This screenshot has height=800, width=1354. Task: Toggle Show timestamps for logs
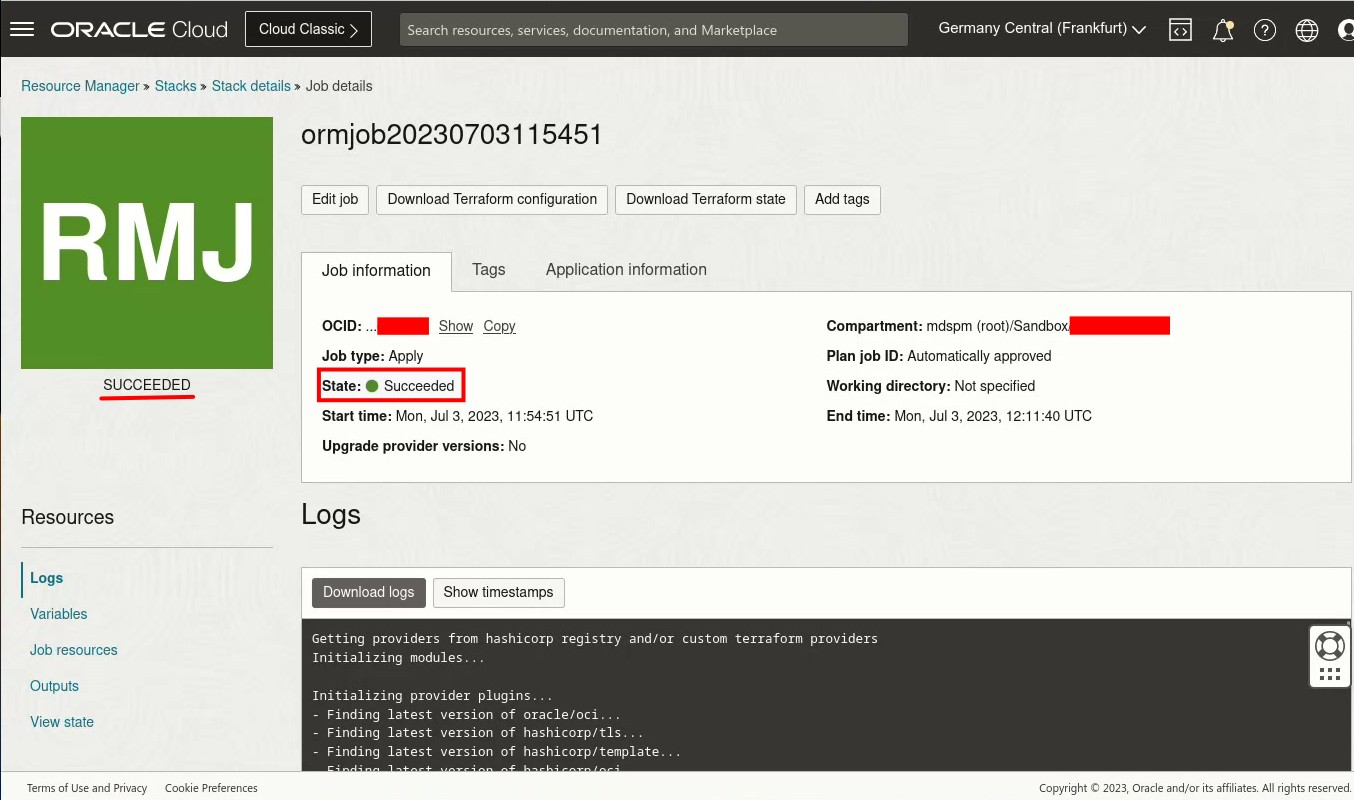[498, 592]
